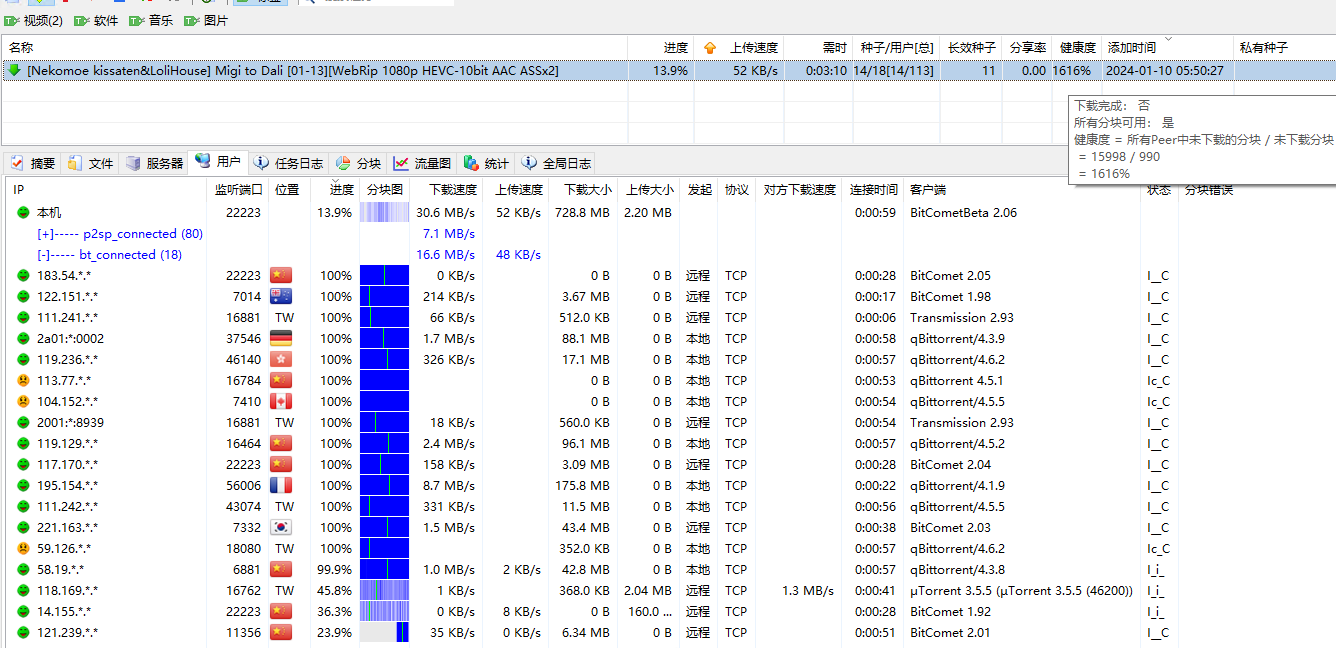Screen dimensions: 1336x648
Task: Click the green smiley icon beside peer 183.54.*.*
Action: click(23, 276)
